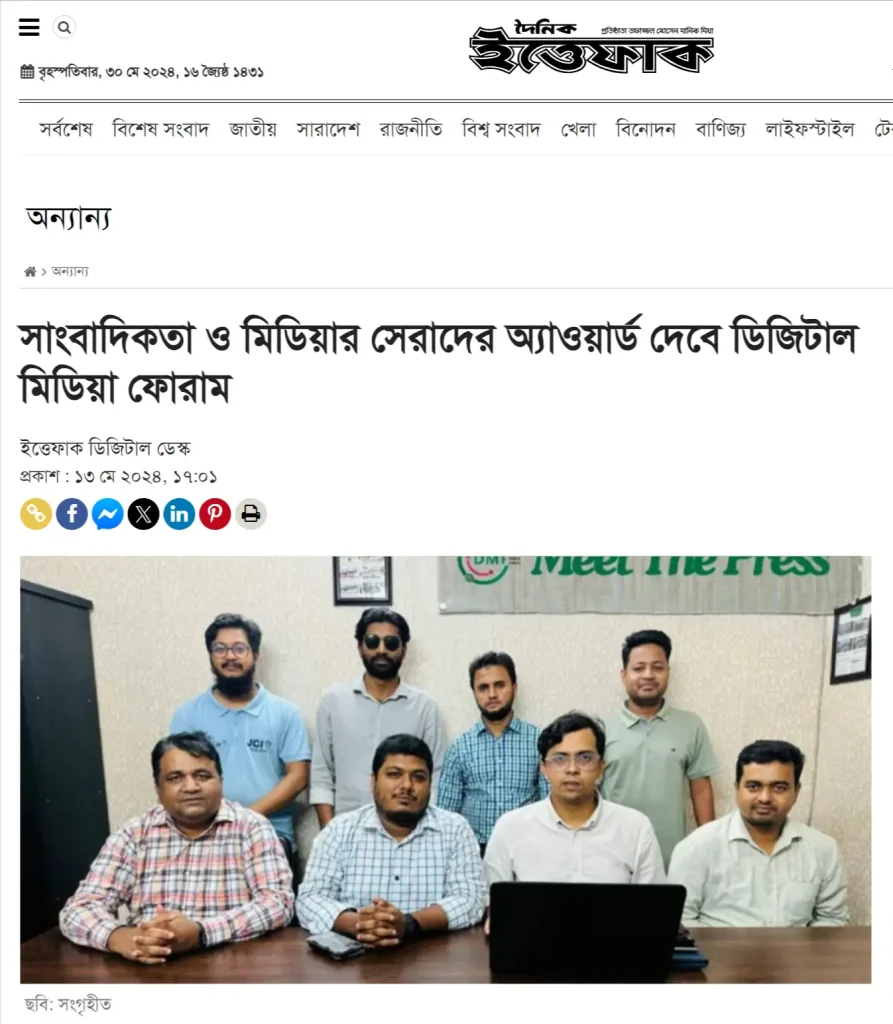
Task: Open রাজনীতি navigation item
Action: tap(411, 129)
